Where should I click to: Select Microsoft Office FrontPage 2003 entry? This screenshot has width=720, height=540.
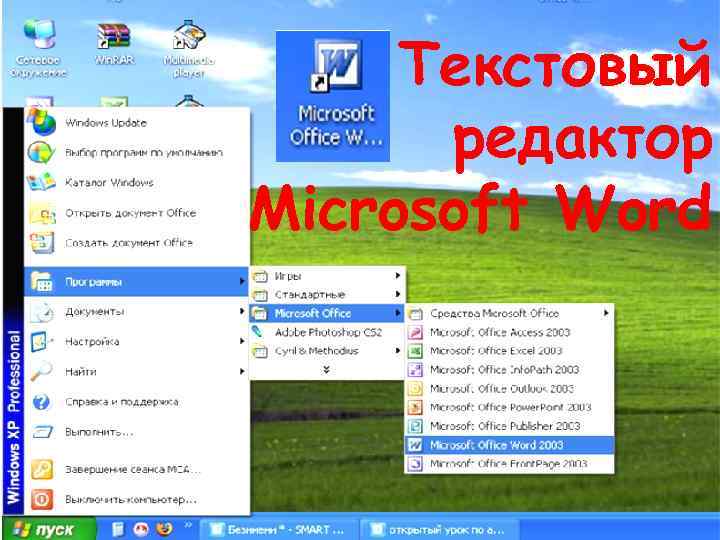tap(509, 464)
